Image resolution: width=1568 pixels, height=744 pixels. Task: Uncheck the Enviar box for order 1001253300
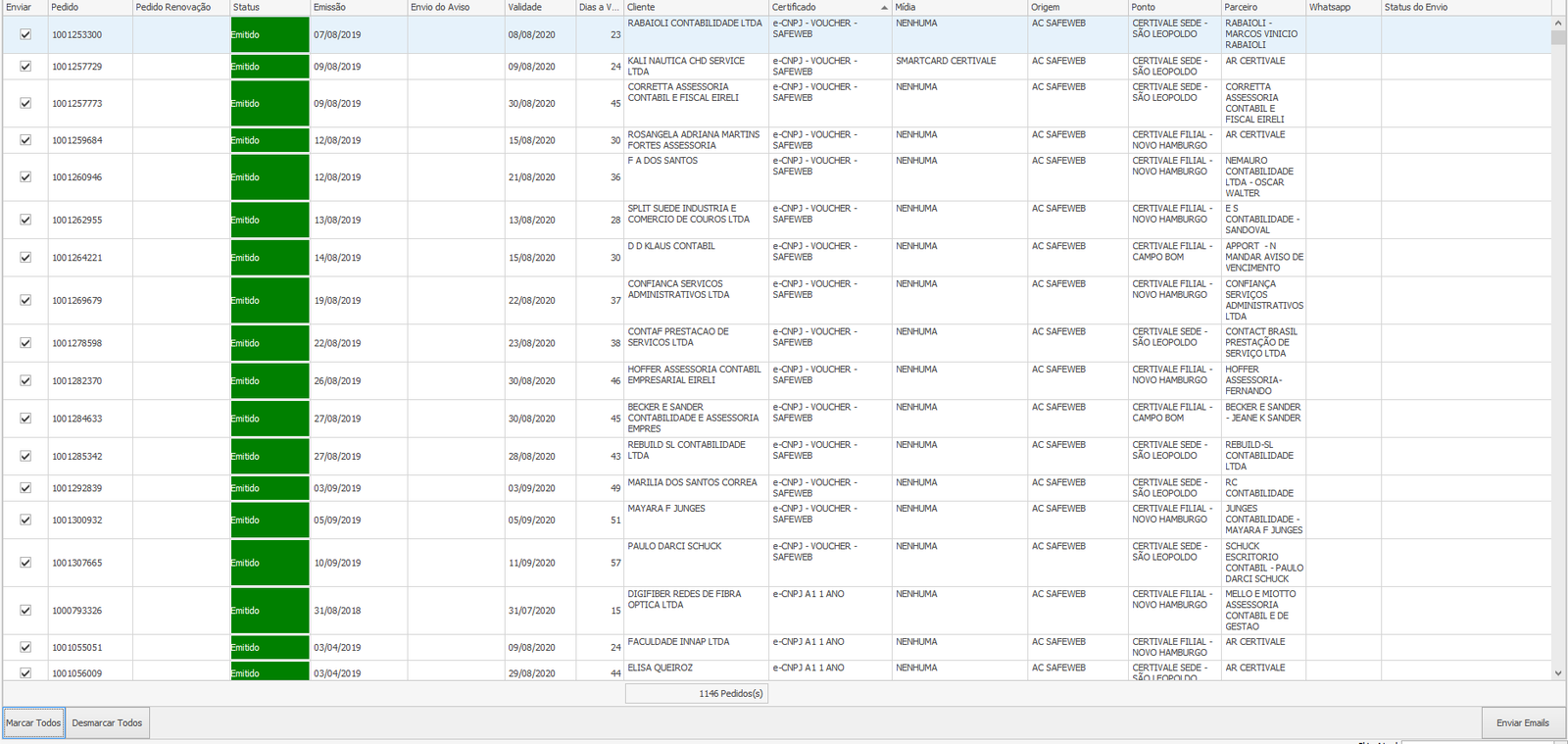[x=25, y=34]
